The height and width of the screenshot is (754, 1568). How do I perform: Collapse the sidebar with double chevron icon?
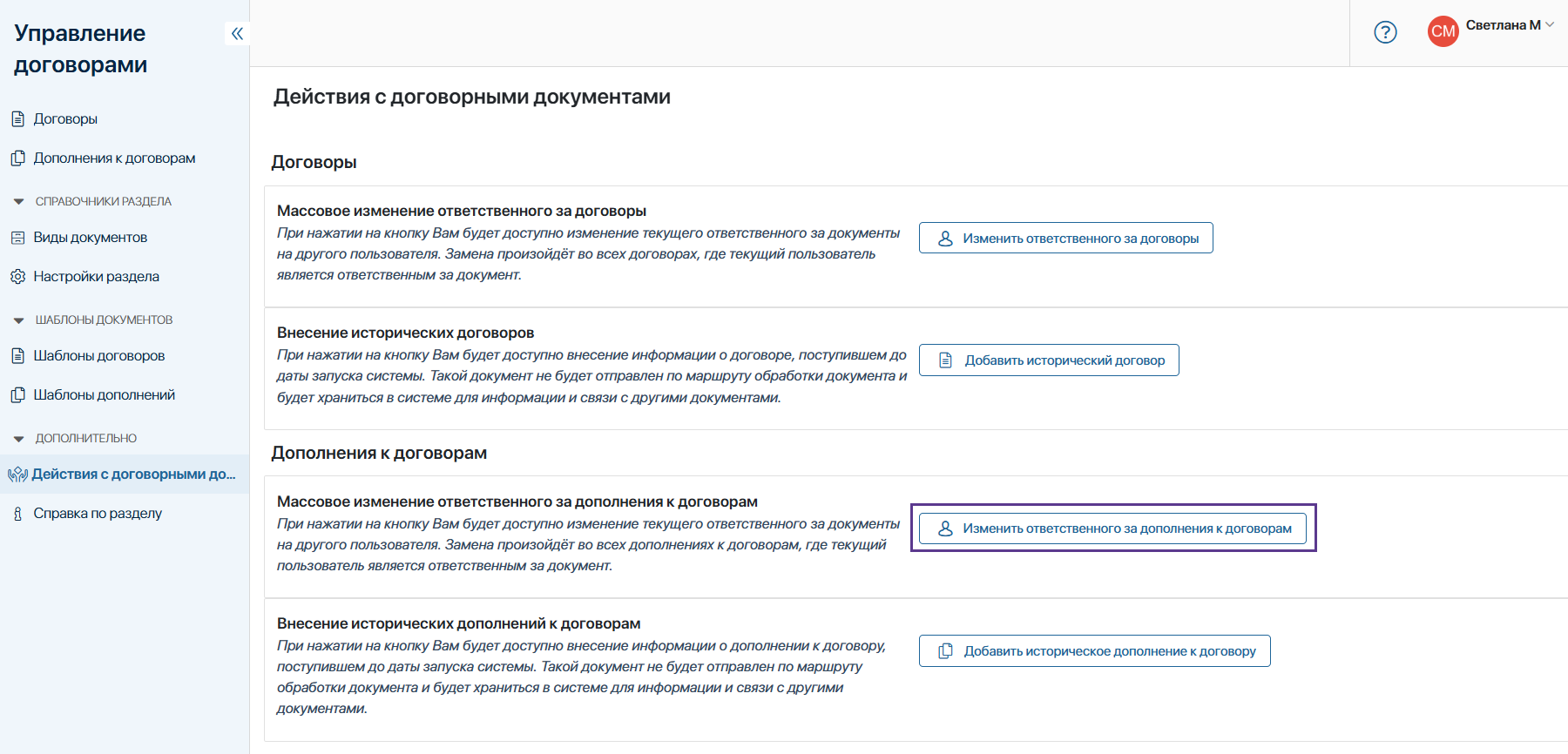pyautogui.click(x=237, y=34)
